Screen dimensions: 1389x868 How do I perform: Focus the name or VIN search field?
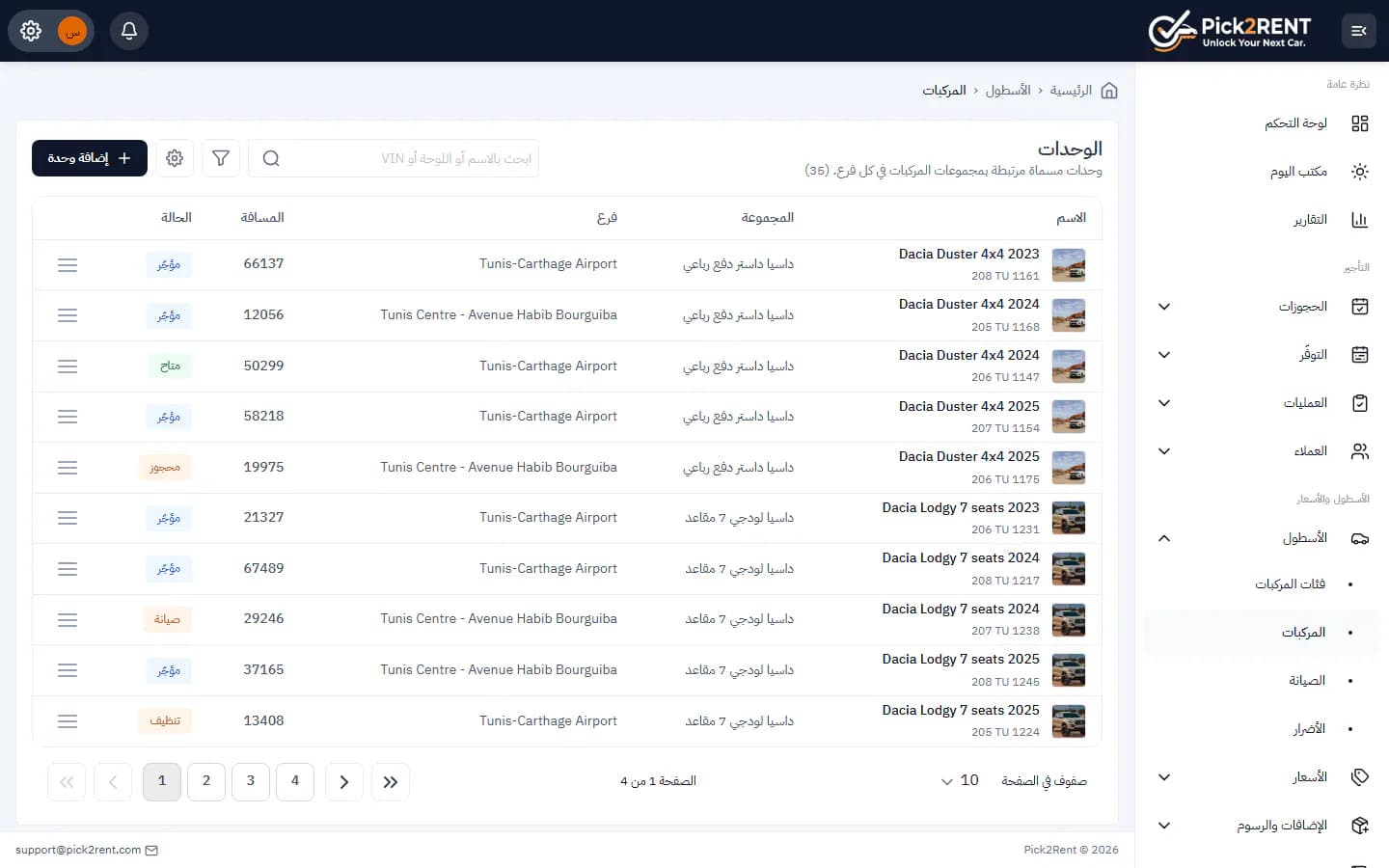click(394, 158)
